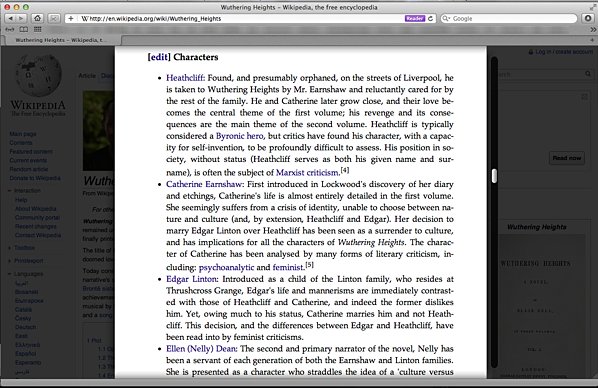Go forward with the Safari forward arrow
The image size is (598, 388).
pos(21,18)
